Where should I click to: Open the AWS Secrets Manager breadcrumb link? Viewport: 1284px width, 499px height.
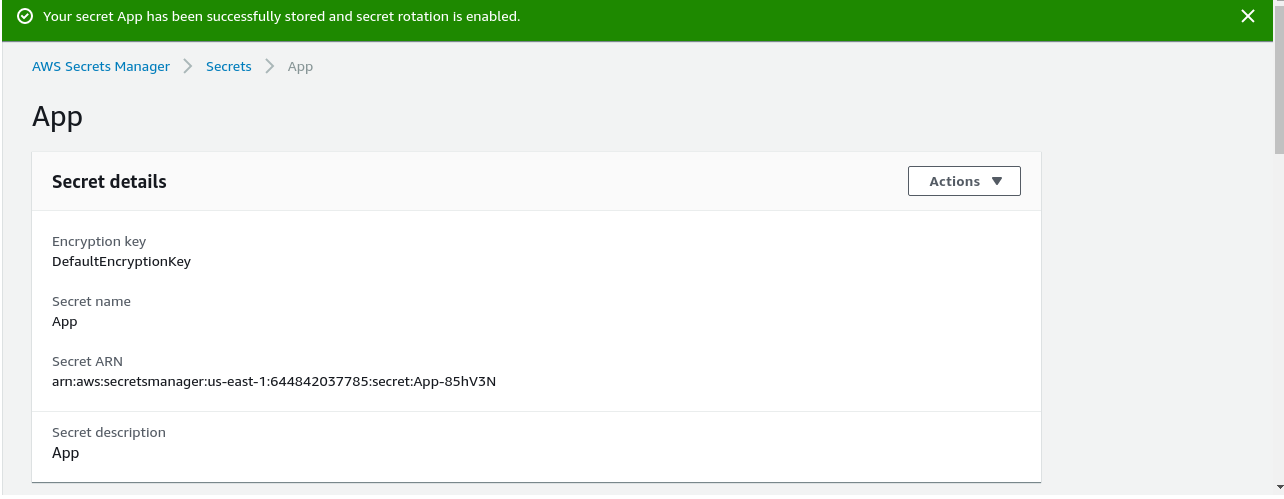(101, 66)
